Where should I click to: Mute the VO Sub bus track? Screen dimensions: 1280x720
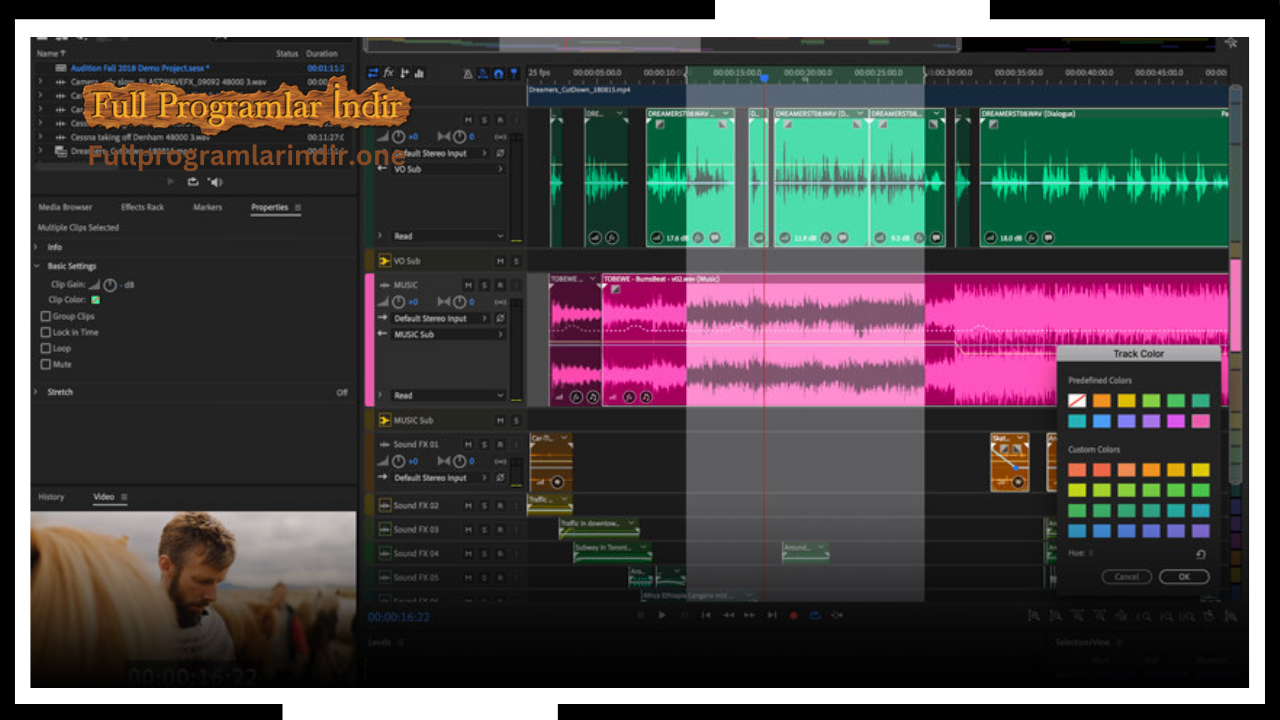click(500, 261)
